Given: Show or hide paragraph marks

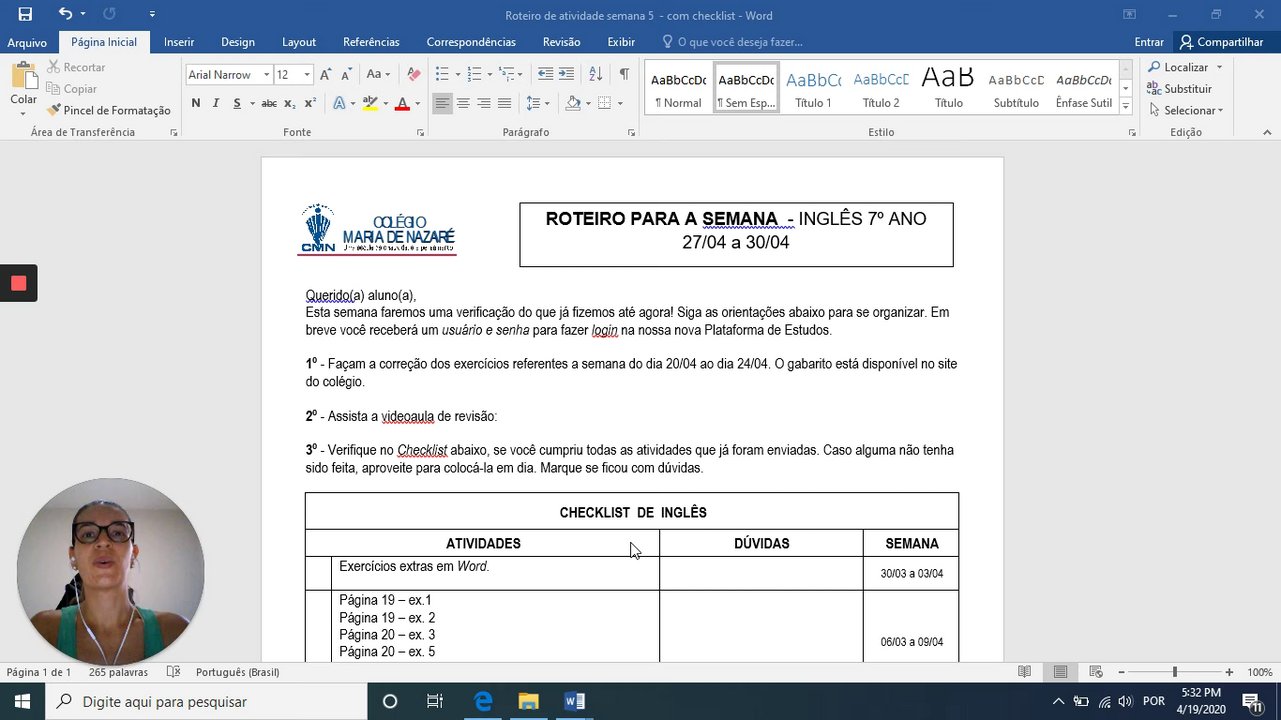Looking at the screenshot, I should click(x=624, y=75).
